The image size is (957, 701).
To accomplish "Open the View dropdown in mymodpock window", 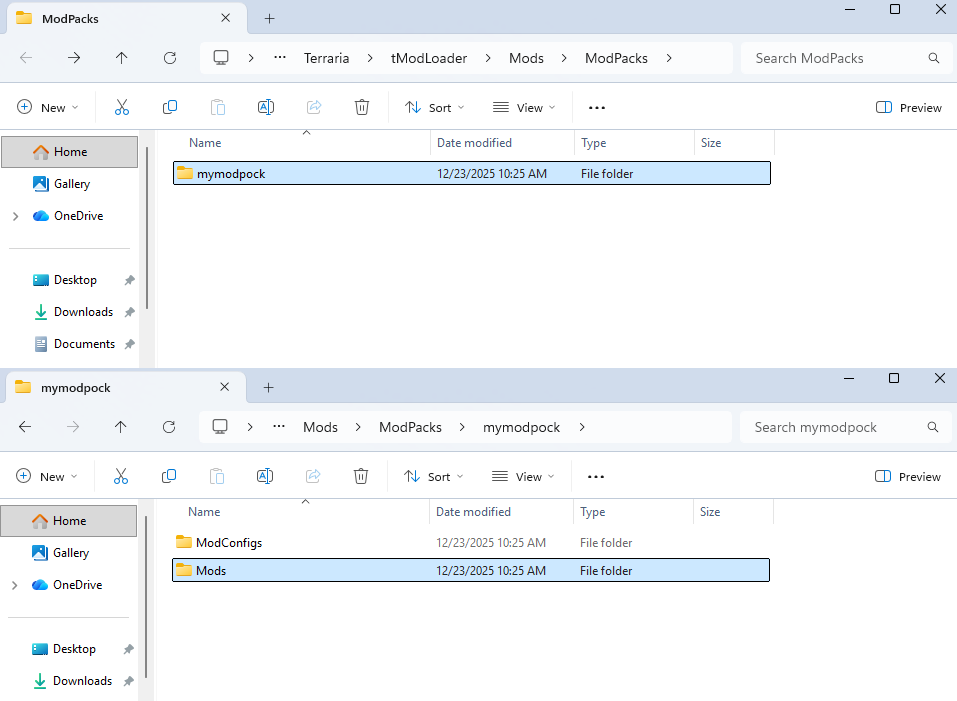I will pos(523,476).
